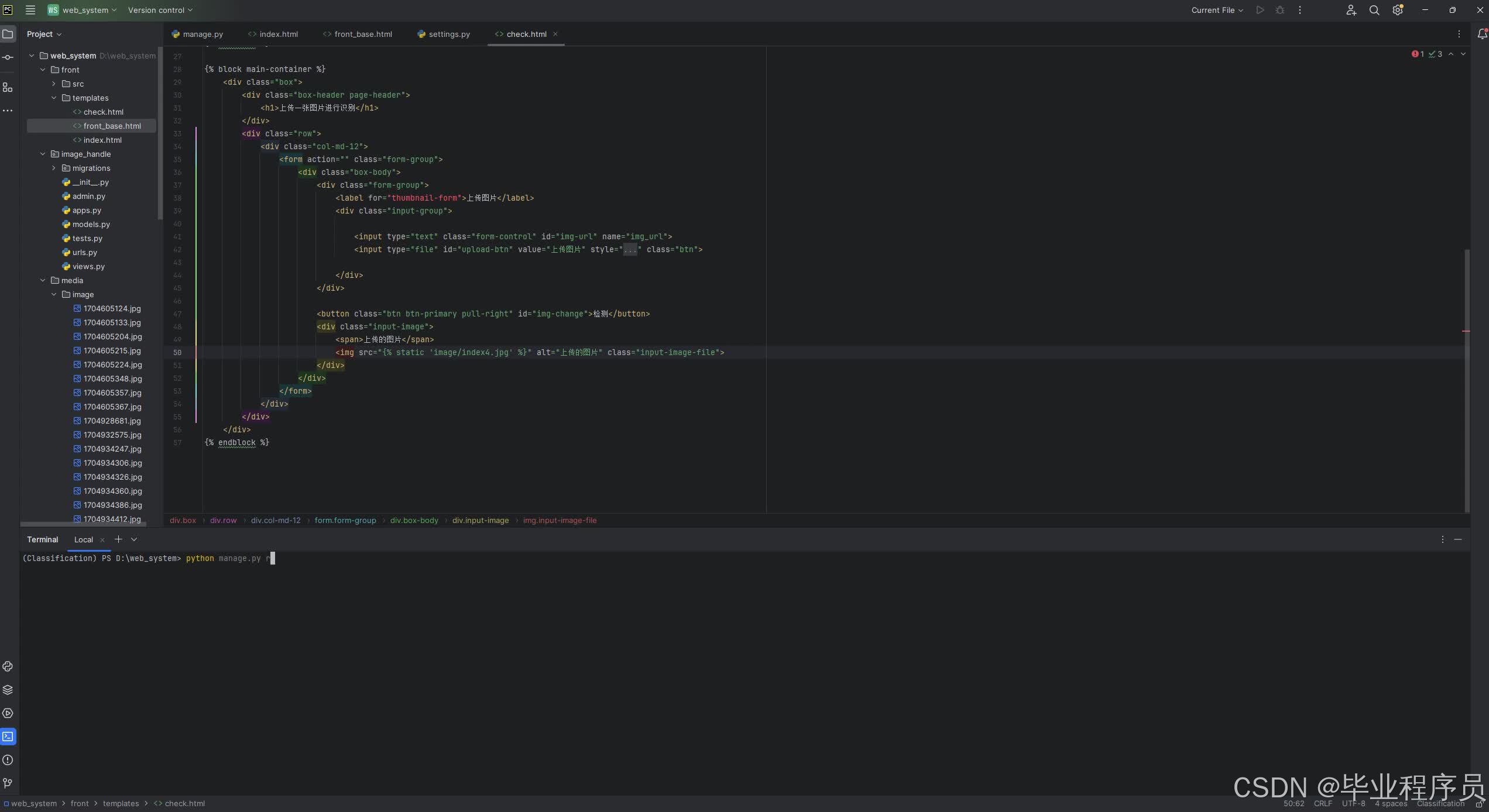Open the Structure tool window icon
Viewport: 1489px width, 812px height.
8,87
